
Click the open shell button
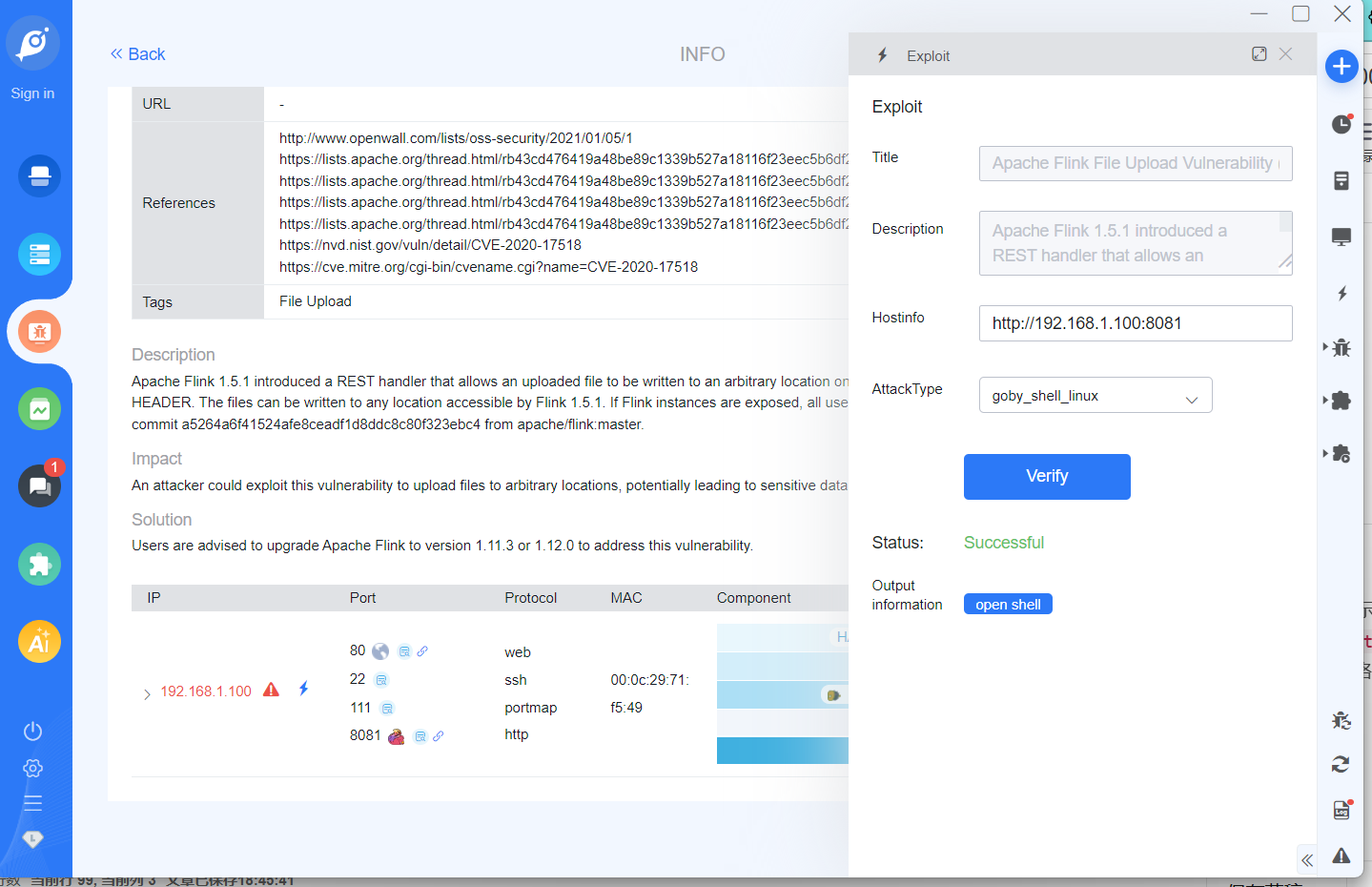click(x=1008, y=604)
